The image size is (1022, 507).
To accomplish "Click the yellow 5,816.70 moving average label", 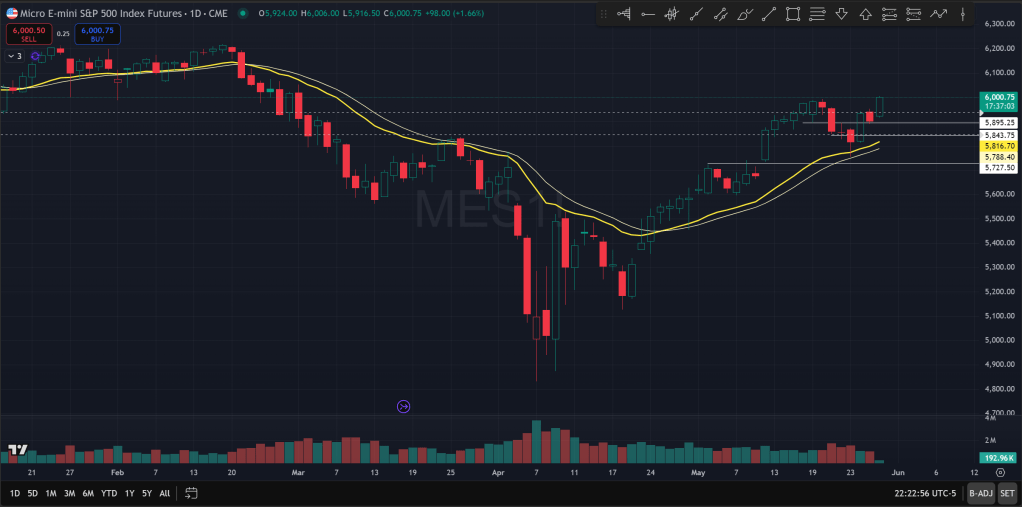I will pos(999,146).
